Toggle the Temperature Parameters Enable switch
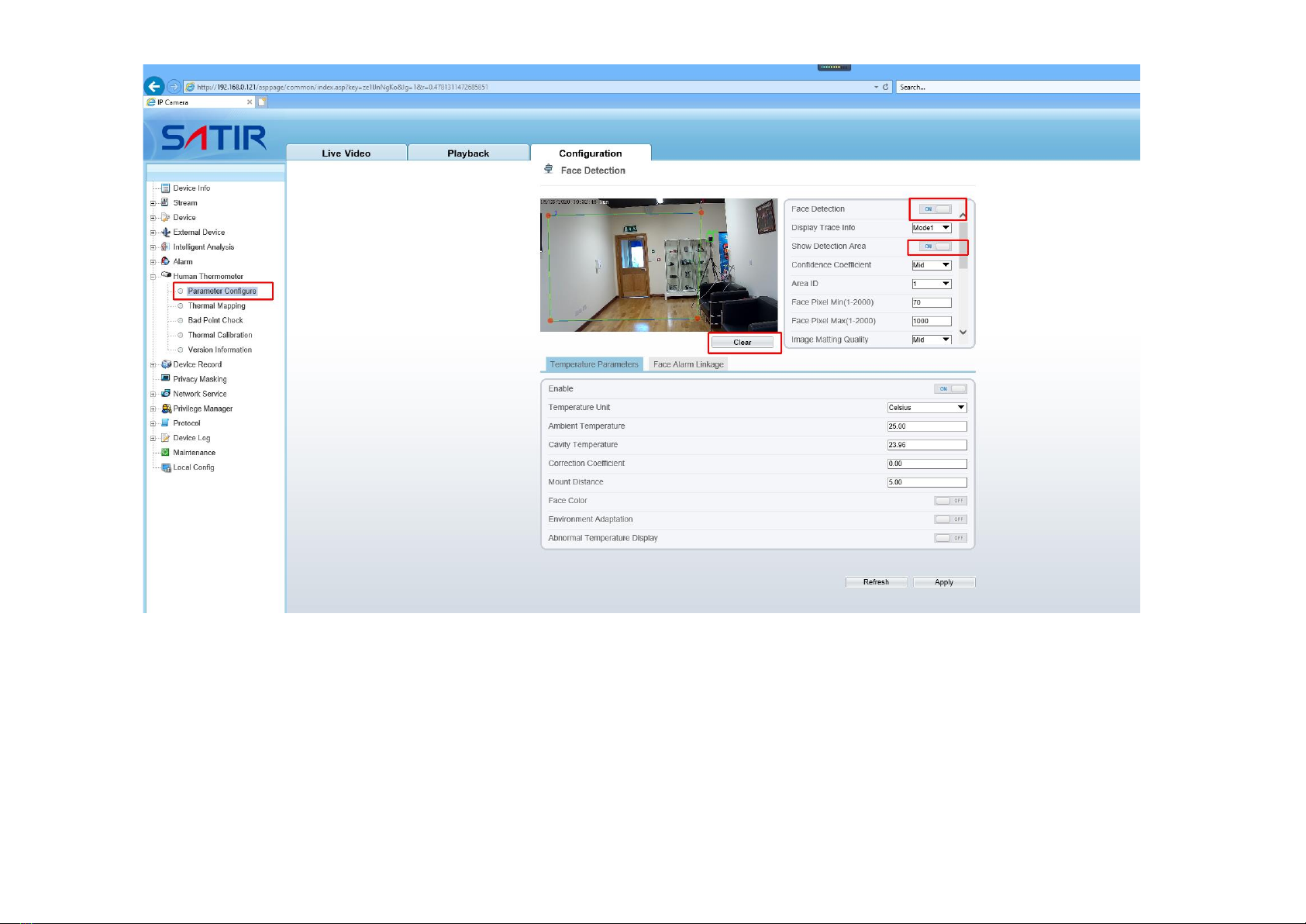 (x=951, y=389)
